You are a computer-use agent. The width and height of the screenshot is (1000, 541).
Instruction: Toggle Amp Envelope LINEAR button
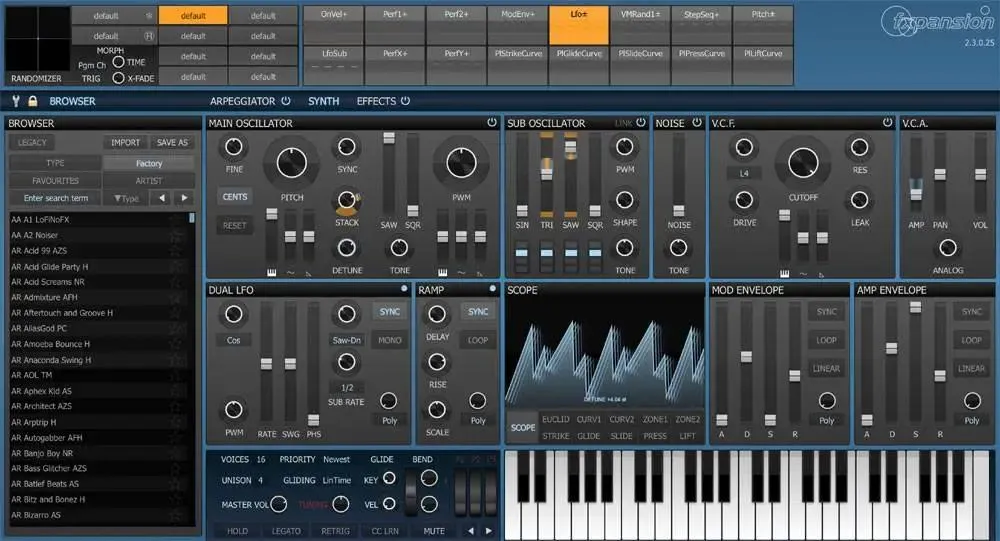[x=971, y=368]
